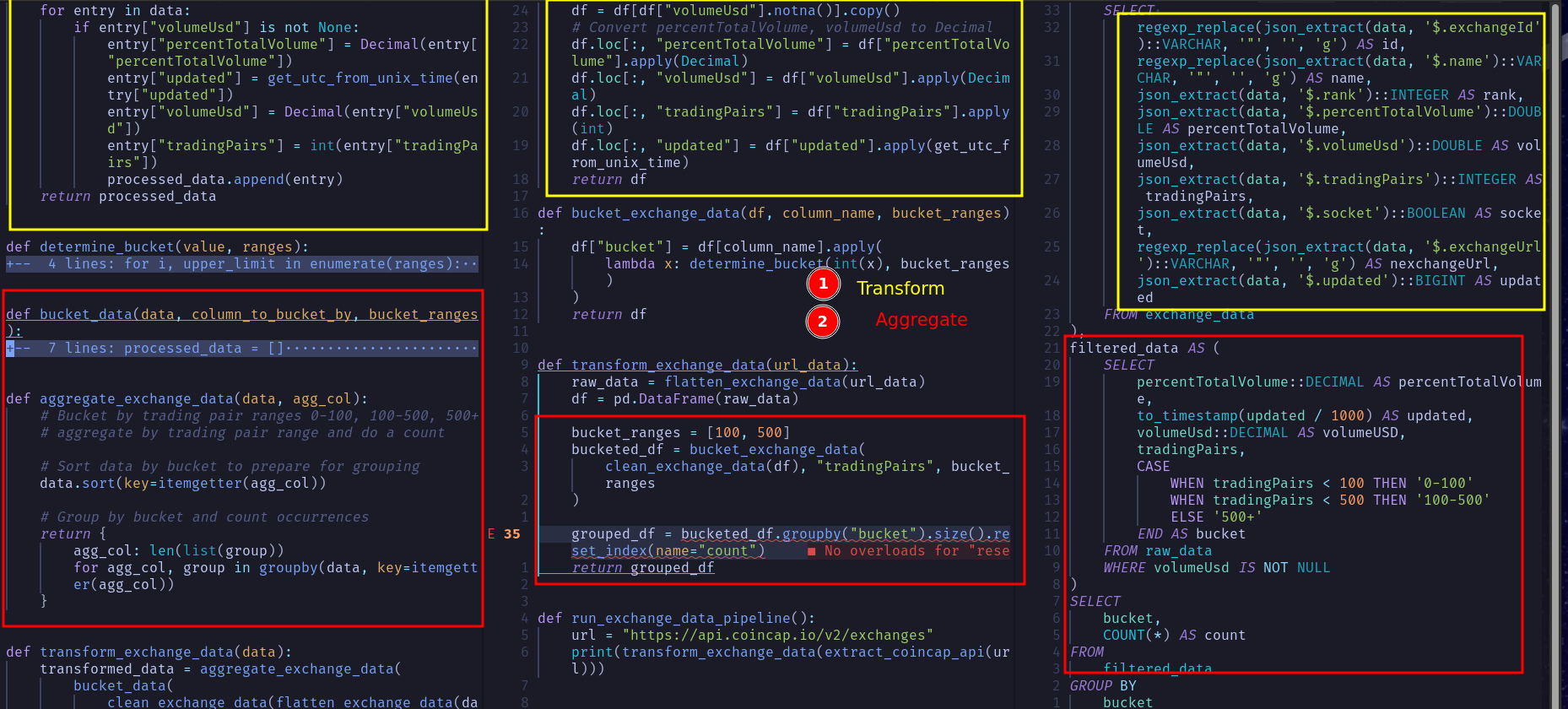The image size is (1568, 709).
Task: Click the def transform_exchange_data(url_data) definition line
Action: point(697,365)
